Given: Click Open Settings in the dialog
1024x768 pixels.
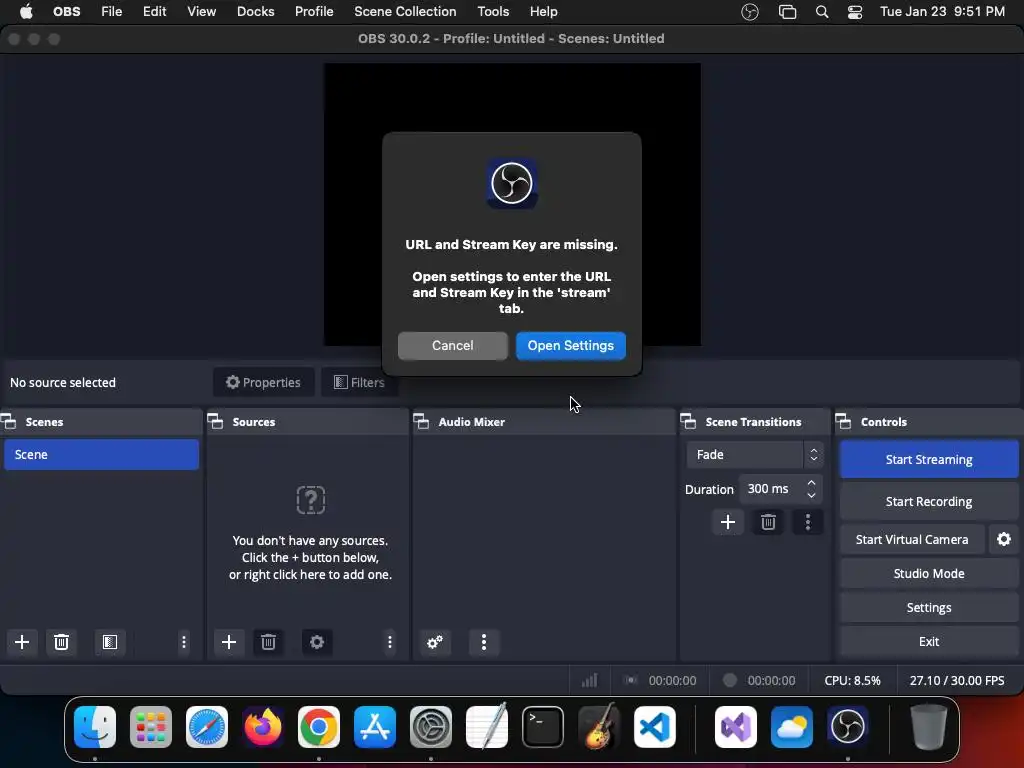Looking at the screenshot, I should click(x=571, y=345).
